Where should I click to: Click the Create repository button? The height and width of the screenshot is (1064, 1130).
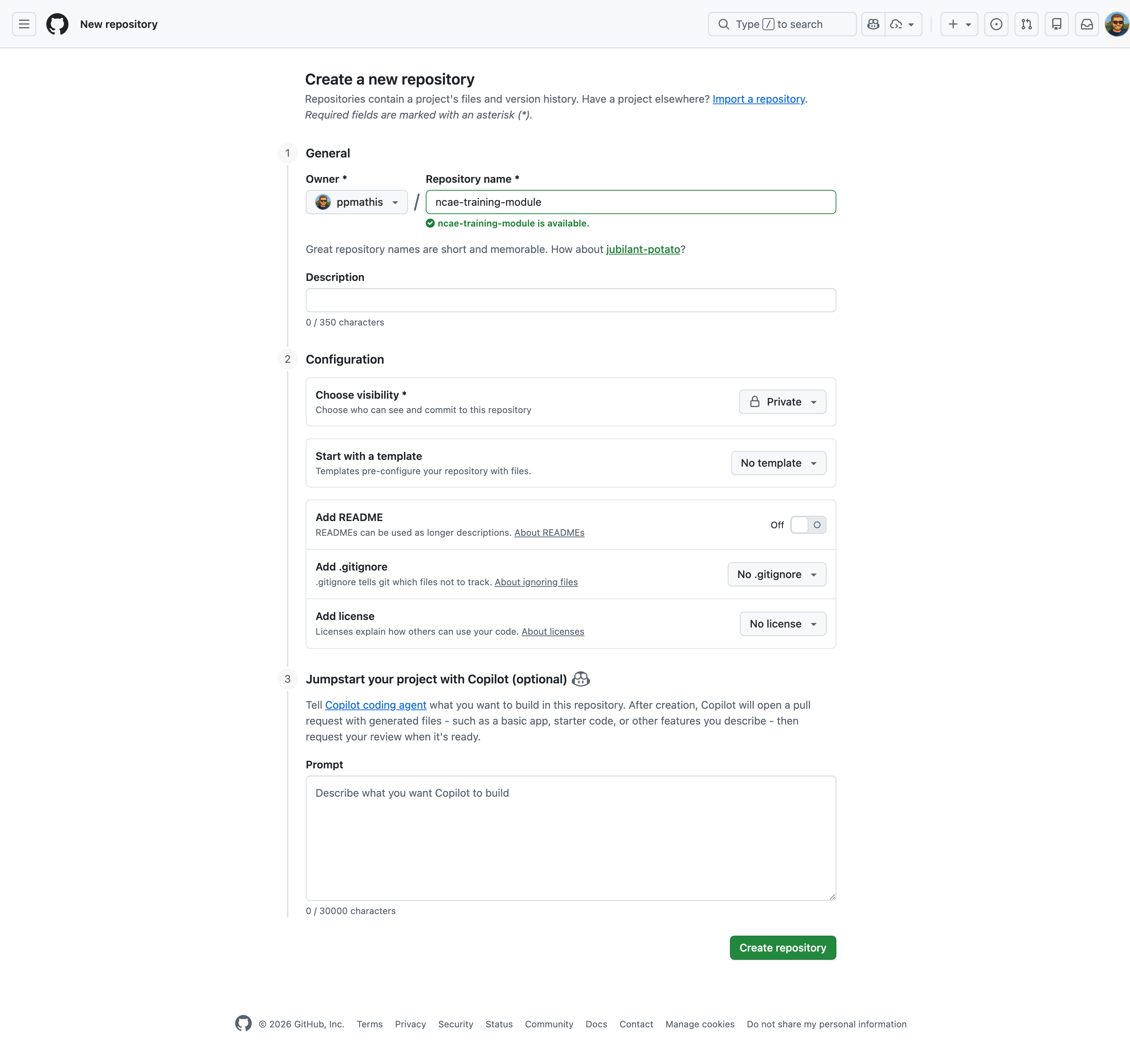(782, 947)
